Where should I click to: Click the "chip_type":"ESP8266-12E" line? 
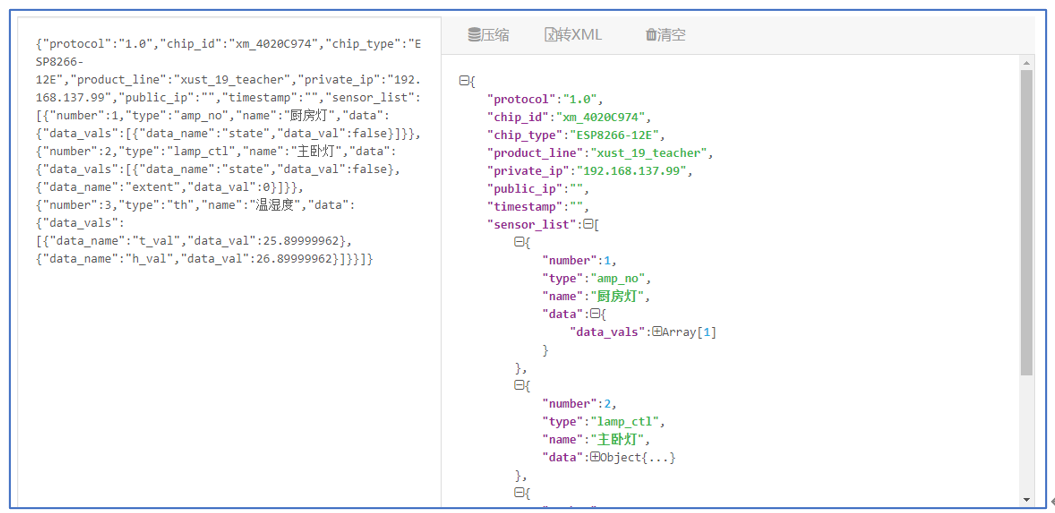576,135
